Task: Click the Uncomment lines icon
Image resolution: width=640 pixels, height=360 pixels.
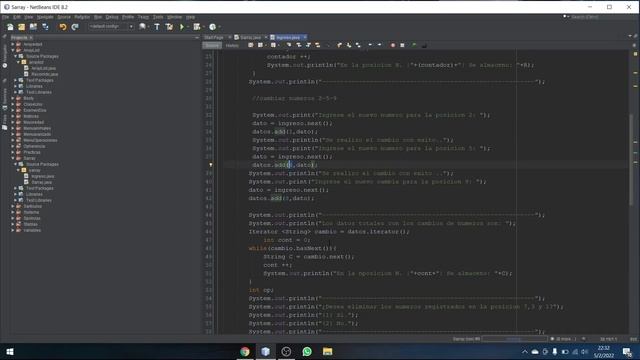Action: click(424, 45)
